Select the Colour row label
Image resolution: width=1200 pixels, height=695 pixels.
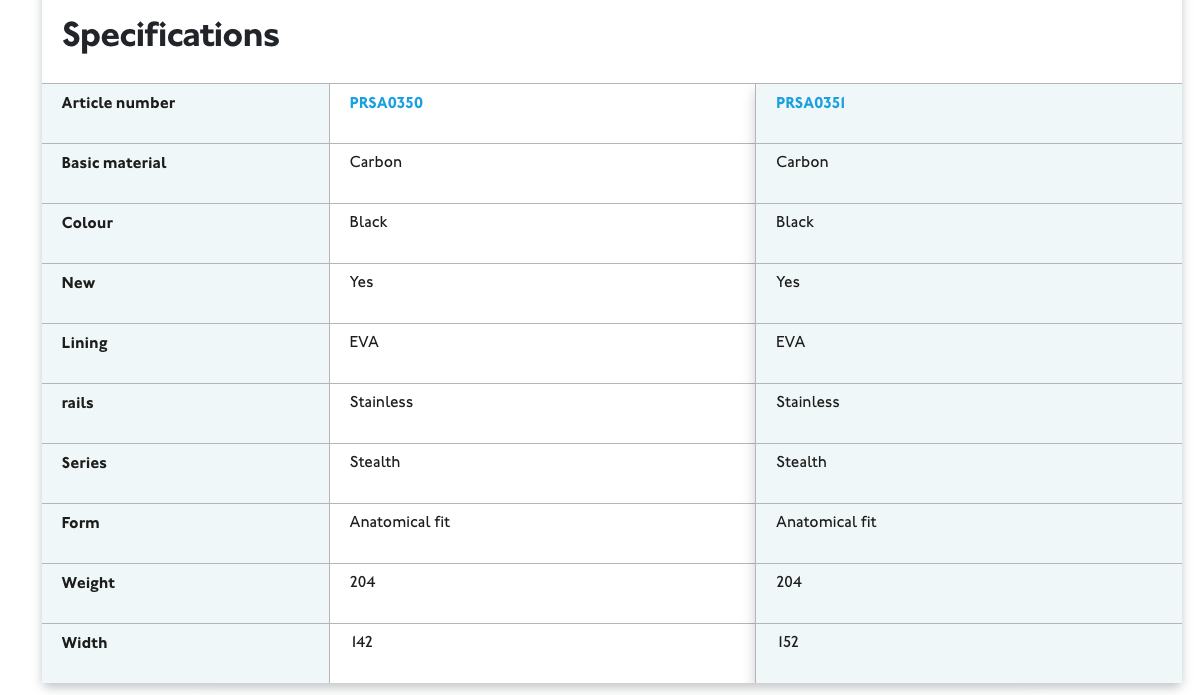tap(87, 223)
